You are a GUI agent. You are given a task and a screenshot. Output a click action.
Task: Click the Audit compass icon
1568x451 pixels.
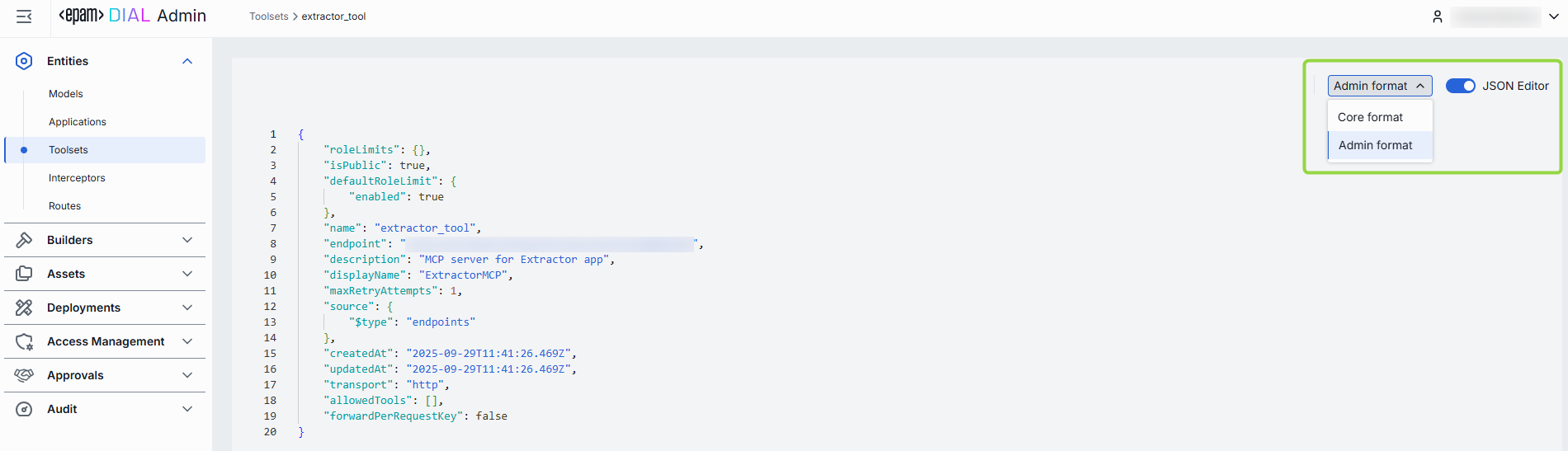click(24, 409)
